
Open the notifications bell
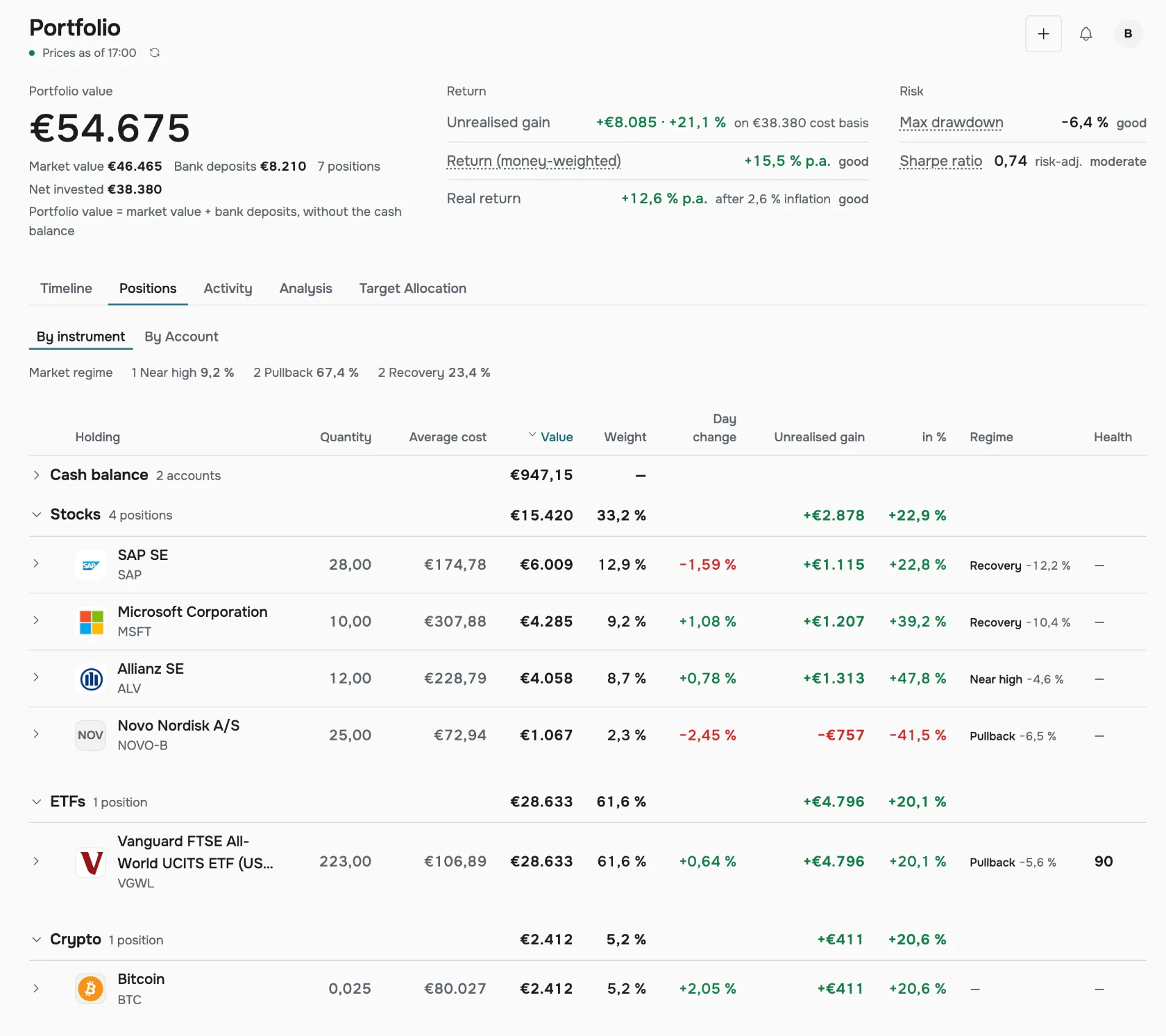pos(1085,33)
